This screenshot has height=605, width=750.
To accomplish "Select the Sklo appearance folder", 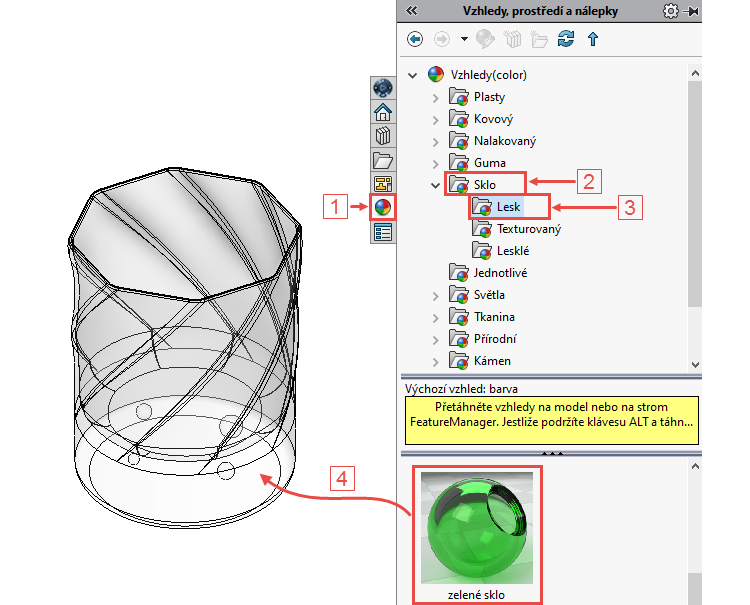I will (485, 185).
